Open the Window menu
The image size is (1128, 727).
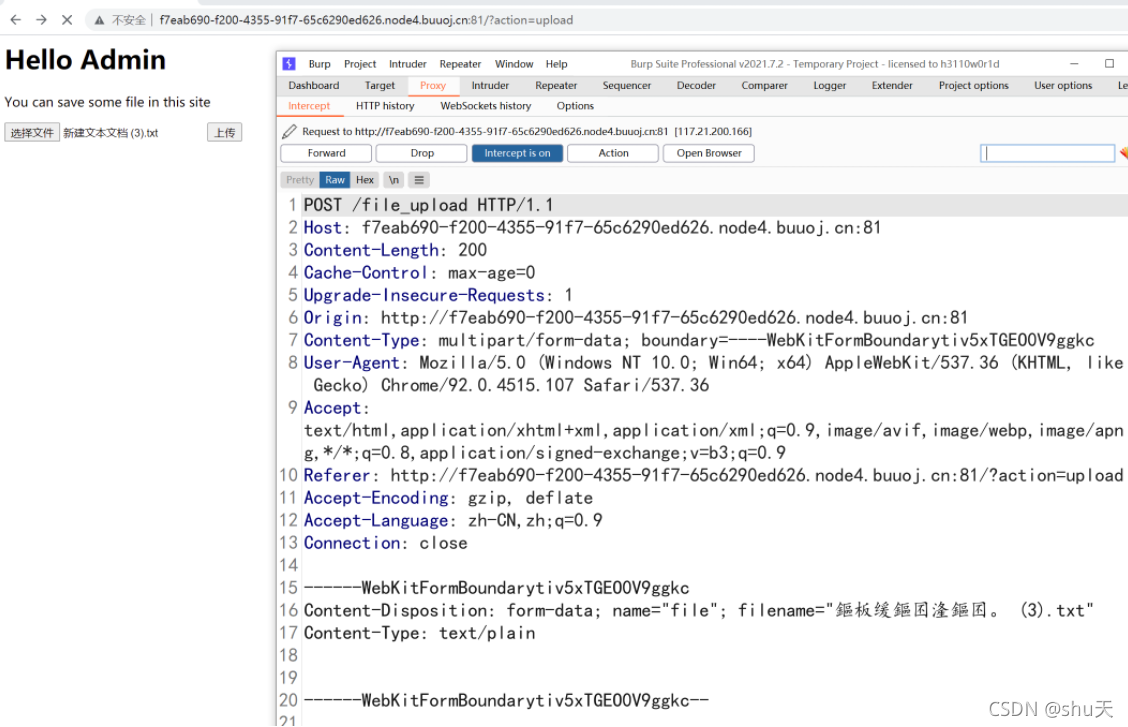click(514, 64)
